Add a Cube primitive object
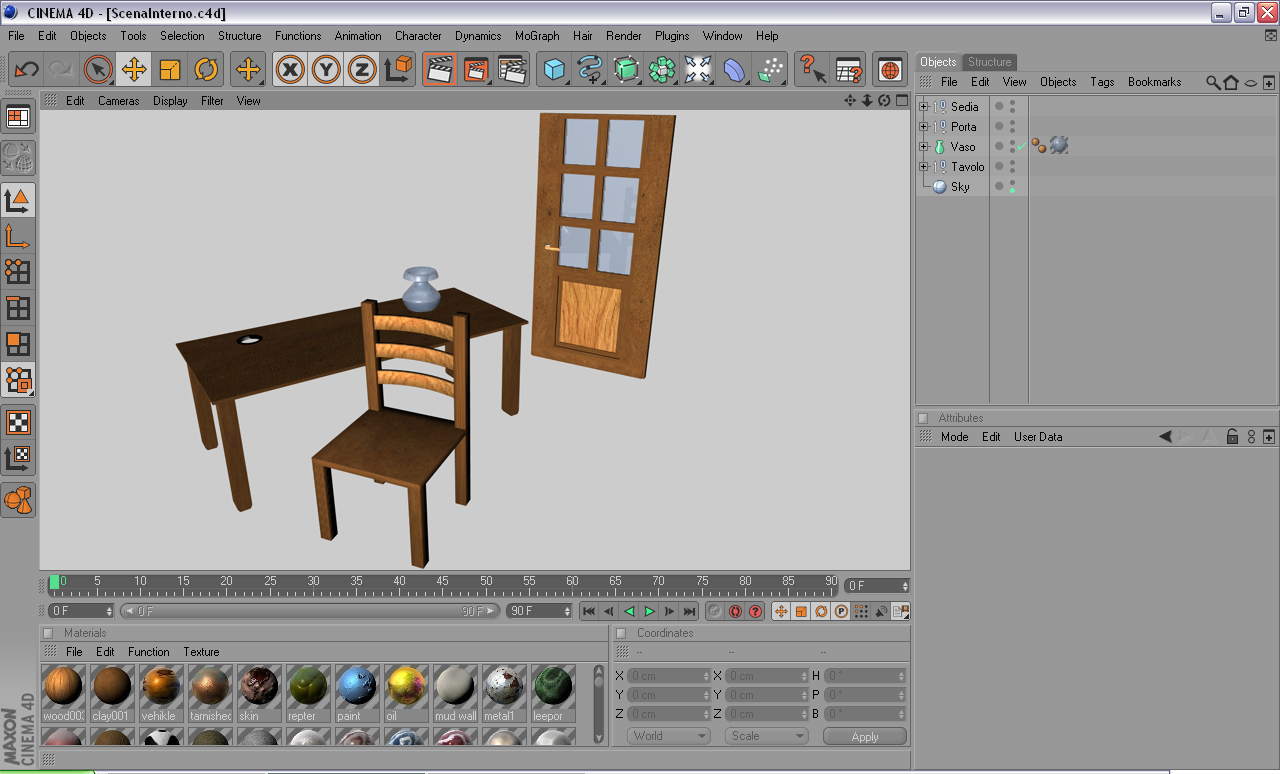Viewport: 1280px width, 774px height. pyautogui.click(x=554, y=70)
